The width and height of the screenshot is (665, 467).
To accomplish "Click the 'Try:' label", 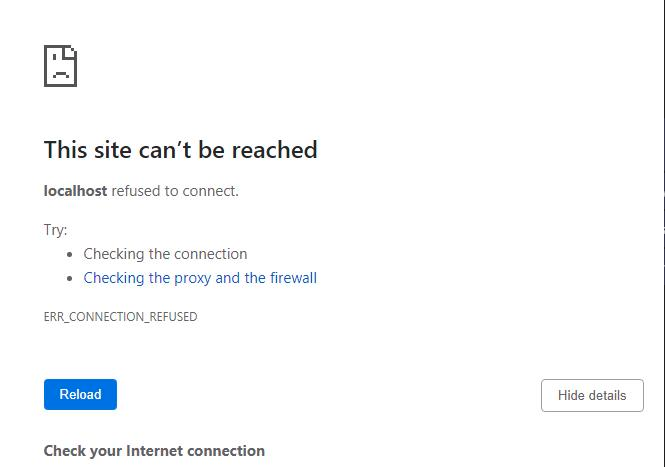I will coord(55,230).
